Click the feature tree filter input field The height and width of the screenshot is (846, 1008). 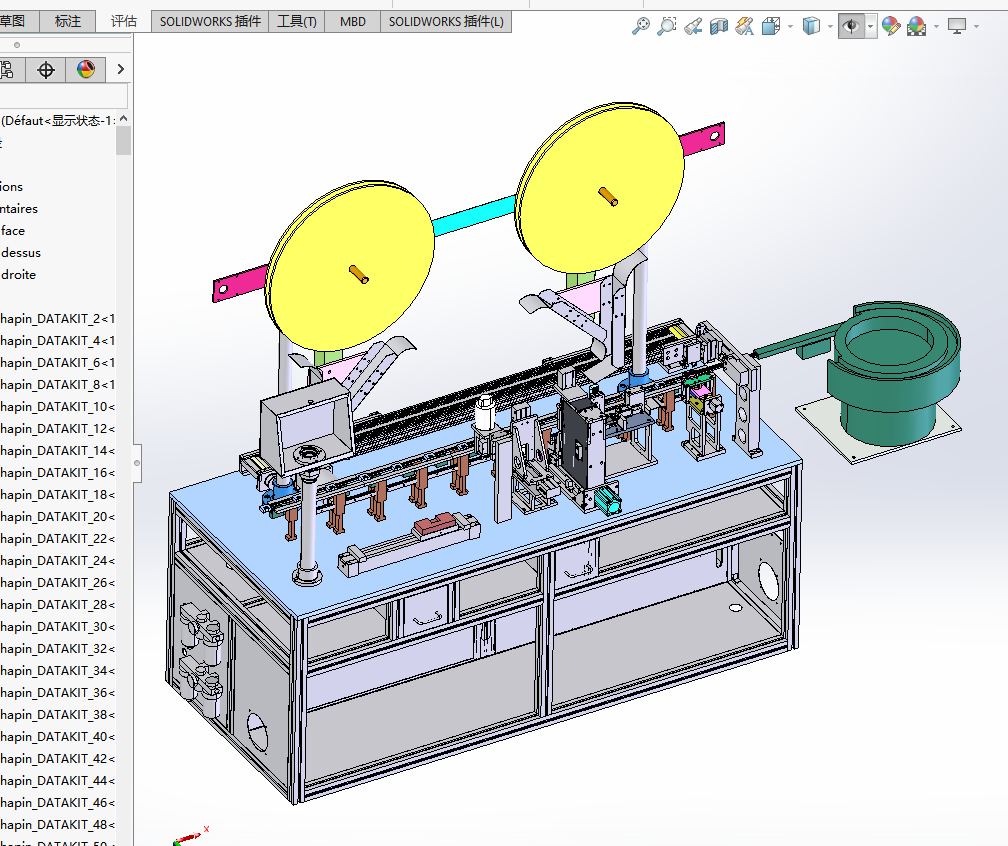click(x=62, y=96)
